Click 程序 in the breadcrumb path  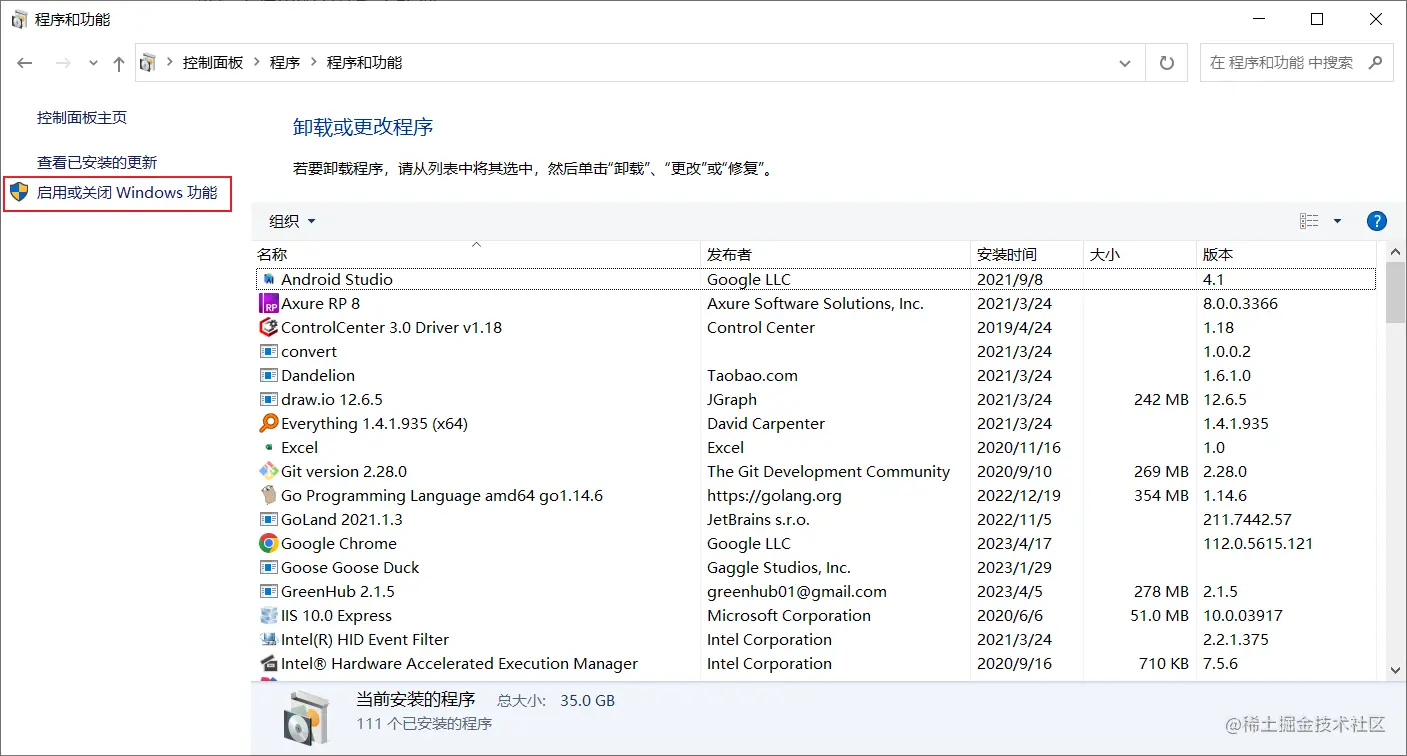[285, 63]
